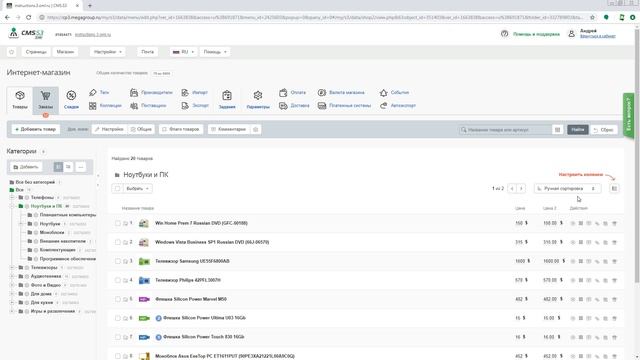Image resolution: width=640 pixels, height=360 pixels.
Task: Open the RU language dropdown
Action: tap(183, 52)
